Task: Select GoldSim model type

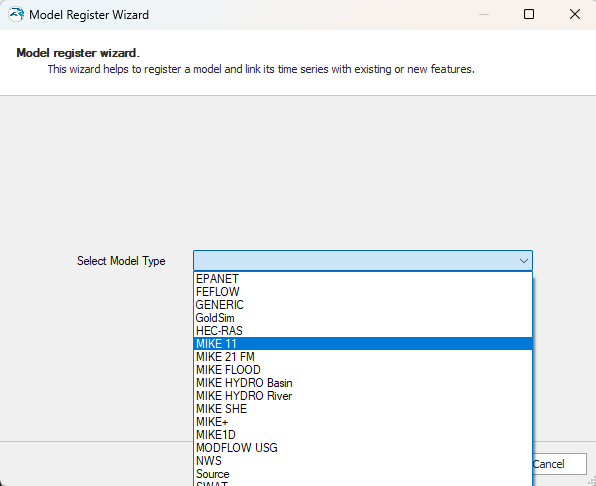Action: (363, 318)
